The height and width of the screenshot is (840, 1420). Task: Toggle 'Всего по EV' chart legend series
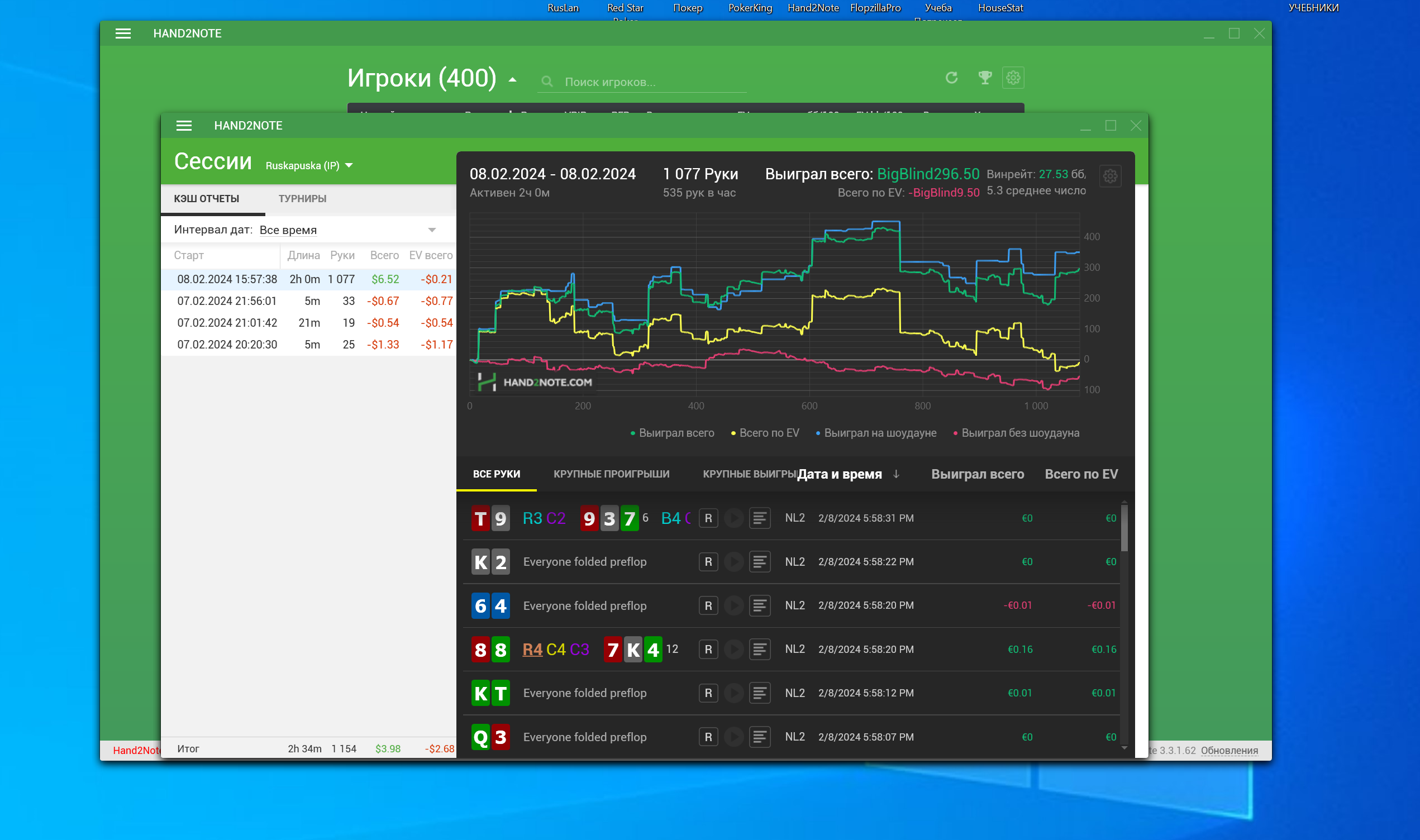pos(765,433)
